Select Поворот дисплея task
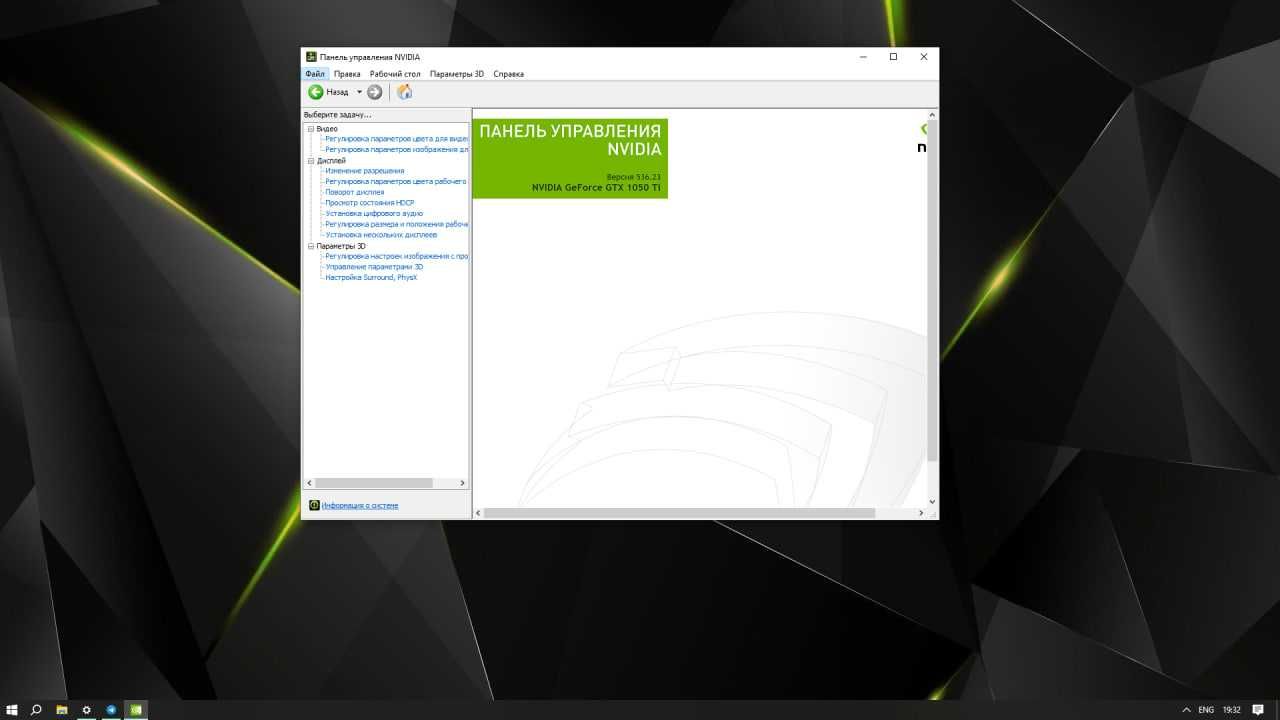The height and width of the screenshot is (720, 1280). click(x=355, y=192)
